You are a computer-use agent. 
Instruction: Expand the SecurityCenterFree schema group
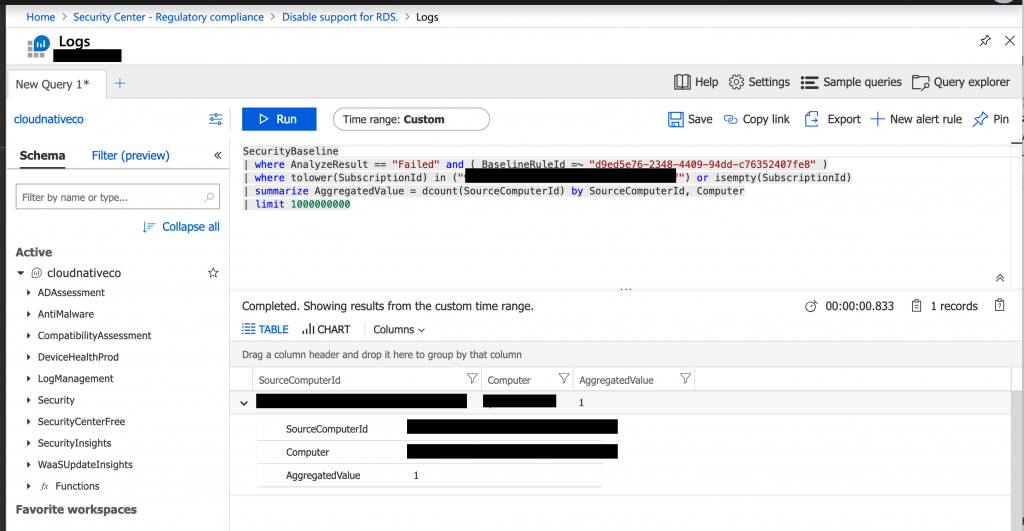coord(28,422)
